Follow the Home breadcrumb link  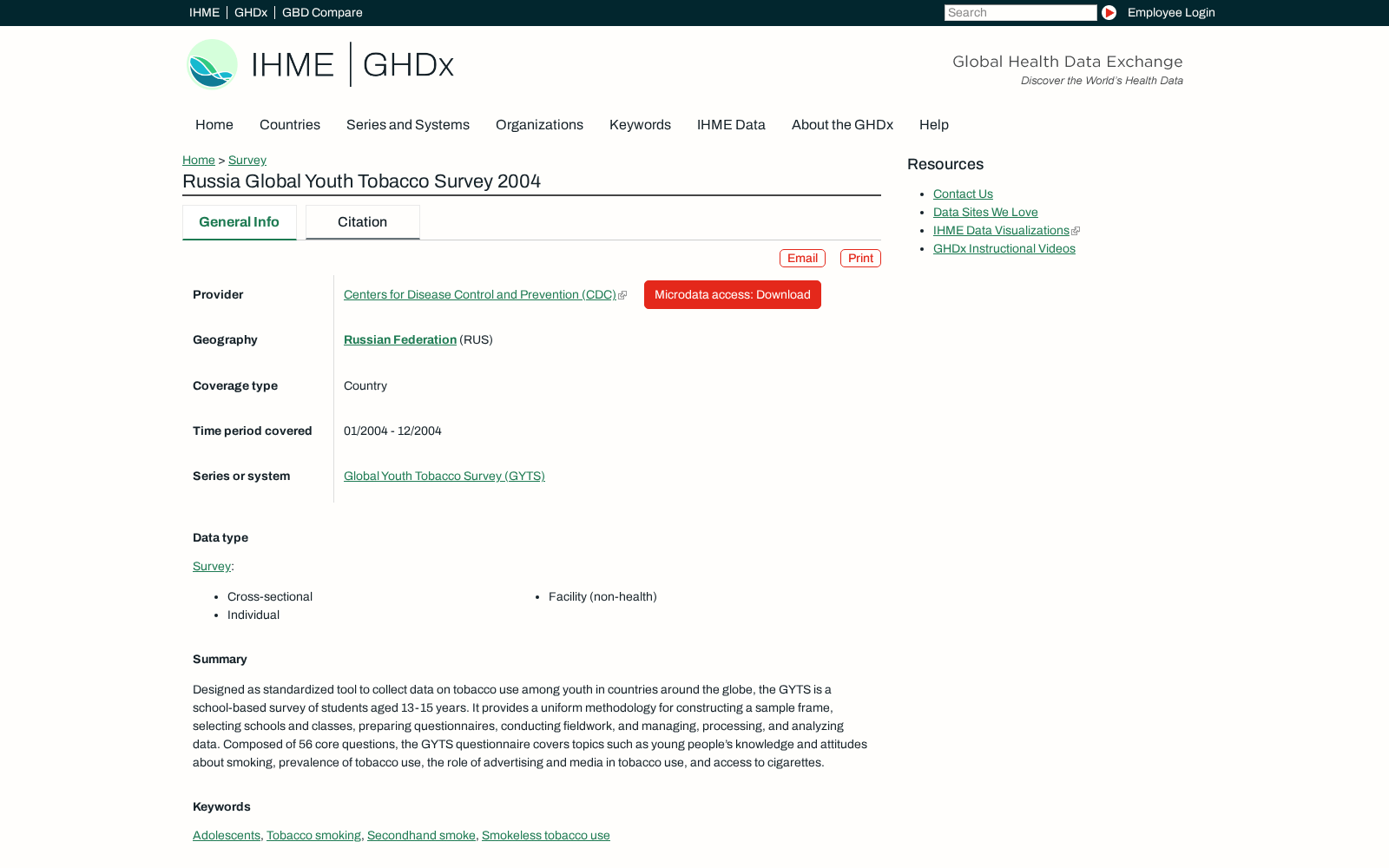(x=199, y=161)
